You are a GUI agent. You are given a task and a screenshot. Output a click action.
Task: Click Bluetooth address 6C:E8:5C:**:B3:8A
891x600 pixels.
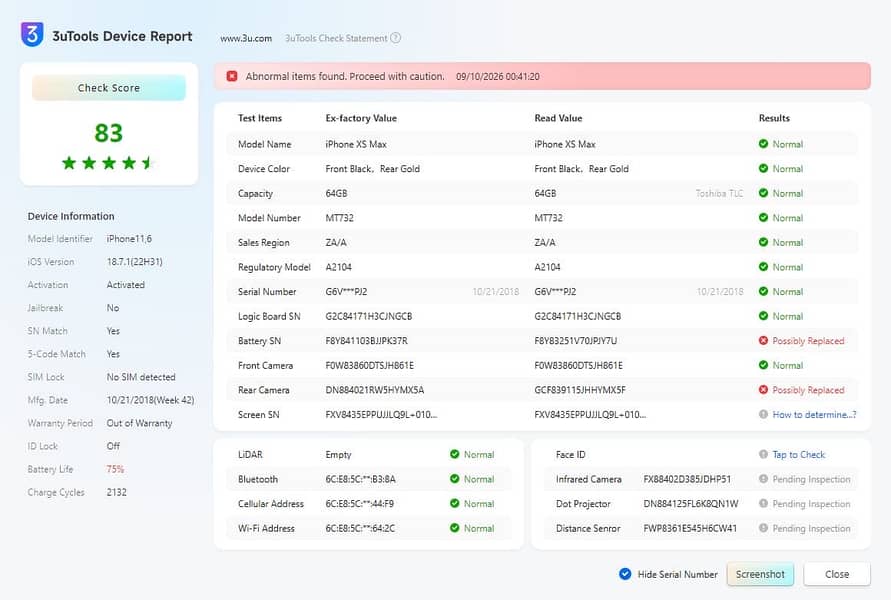360,479
